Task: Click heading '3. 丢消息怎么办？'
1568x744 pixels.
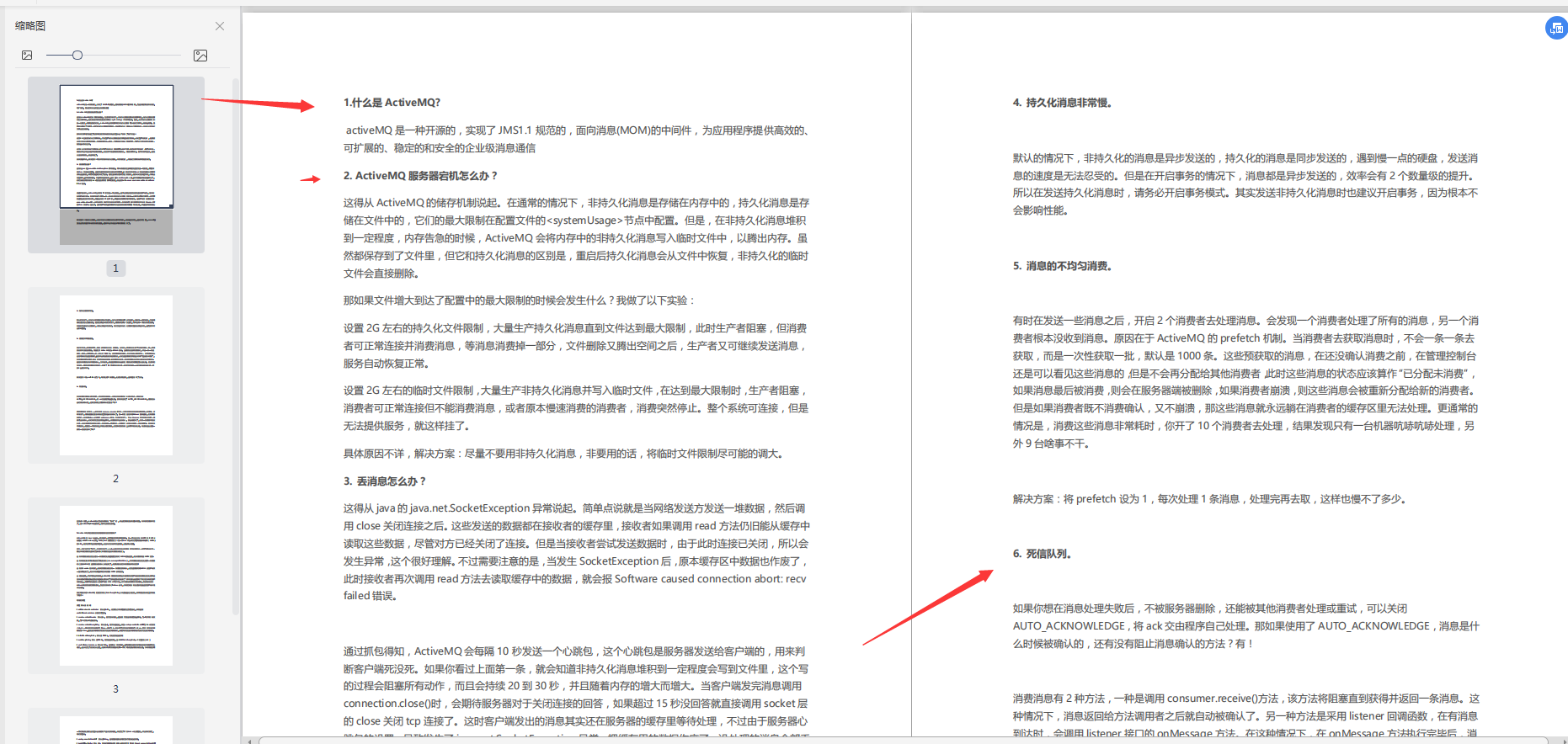Action: (x=385, y=481)
